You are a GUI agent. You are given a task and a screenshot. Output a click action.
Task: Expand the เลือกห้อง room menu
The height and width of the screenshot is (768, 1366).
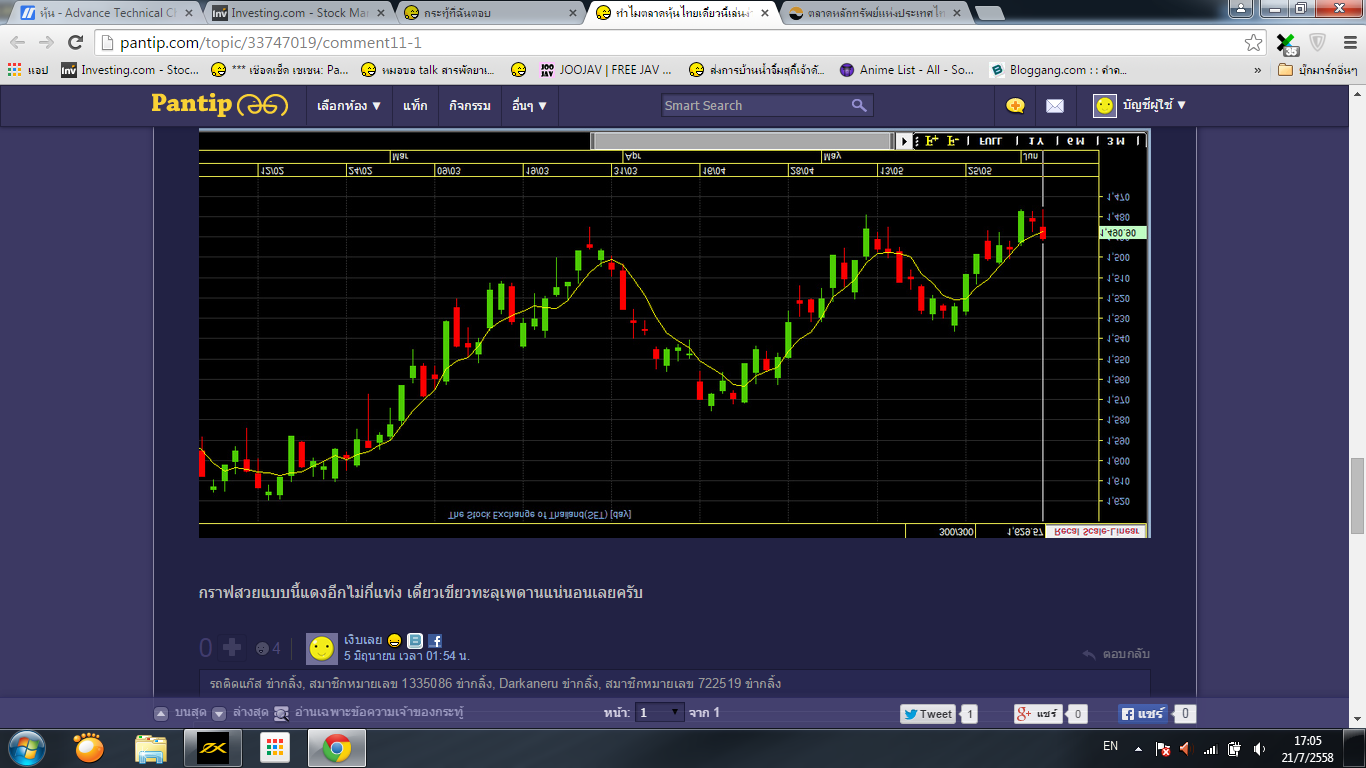coord(349,105)
